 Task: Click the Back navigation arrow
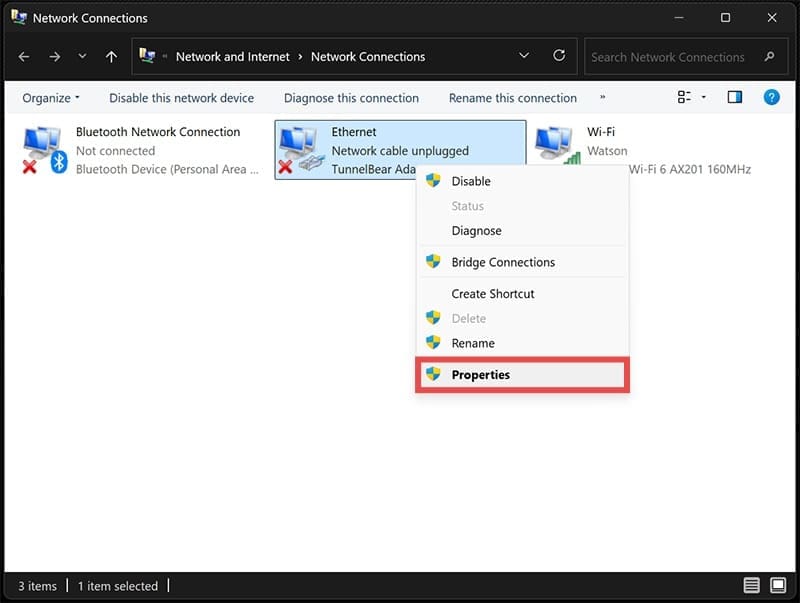[x=24, y=57]
